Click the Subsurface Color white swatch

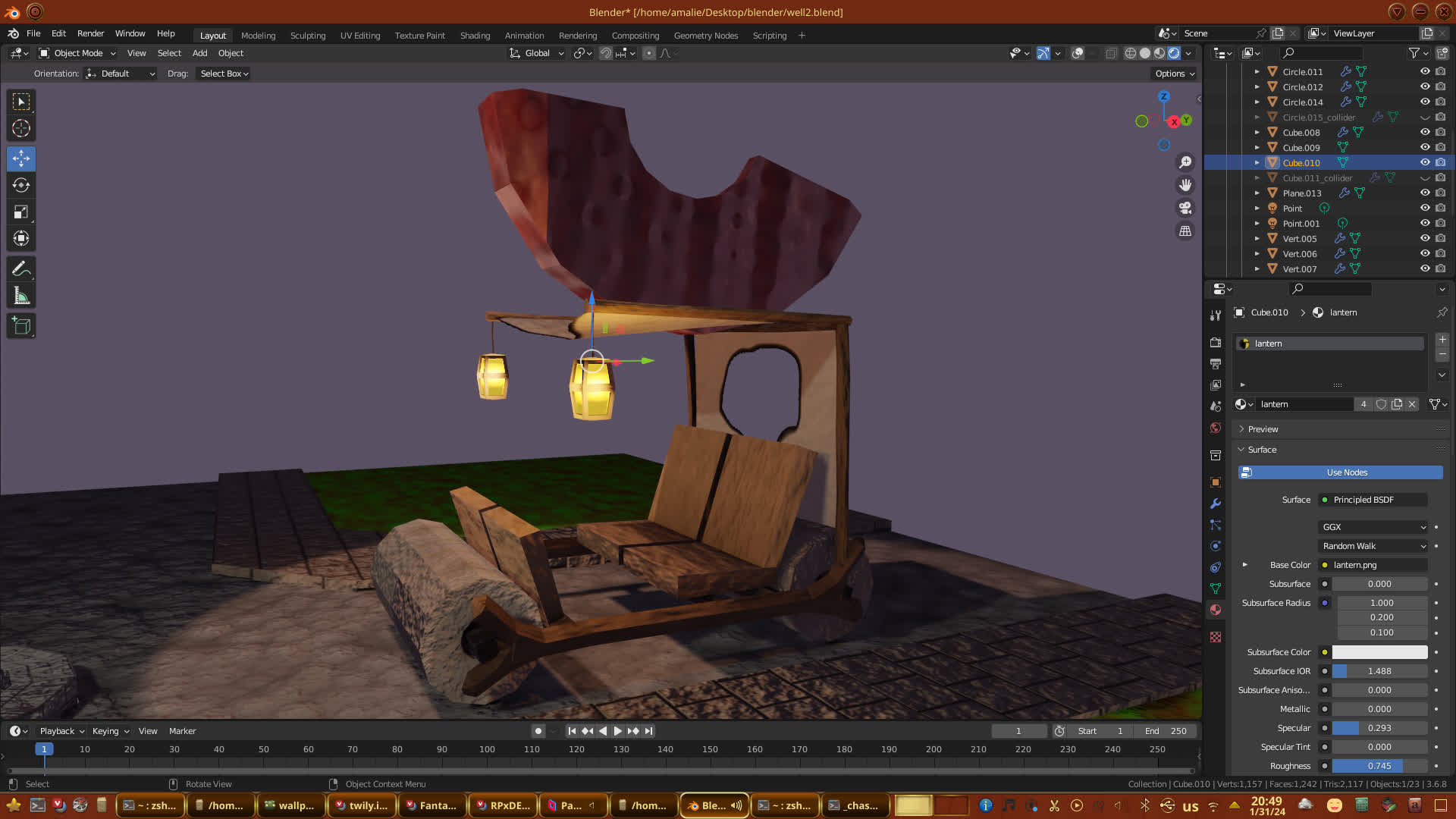click(x=1379, y=652)
